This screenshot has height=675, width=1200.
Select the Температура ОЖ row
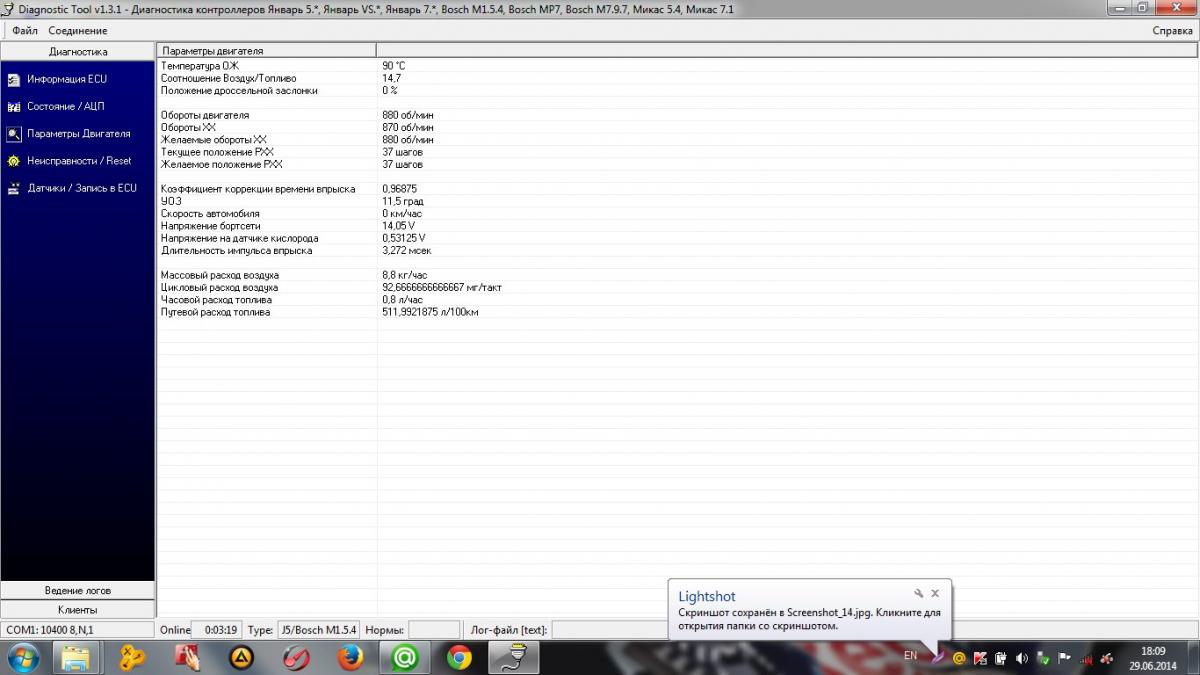point(678,66)
